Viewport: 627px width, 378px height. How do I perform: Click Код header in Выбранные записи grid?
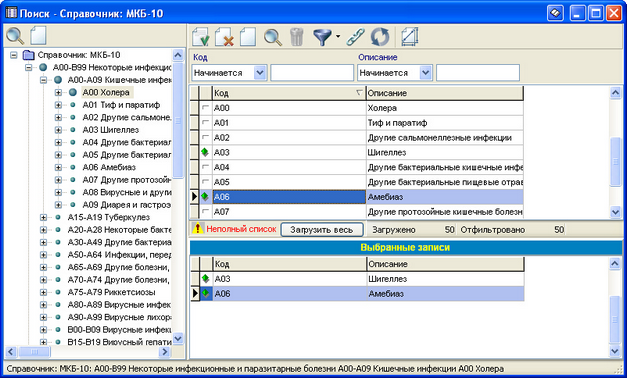(290, 264)
